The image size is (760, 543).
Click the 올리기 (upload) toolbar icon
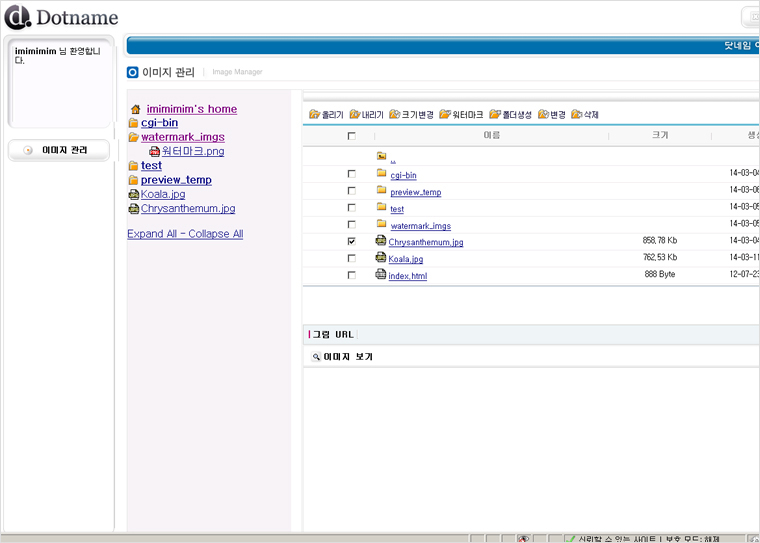(314, 115)
